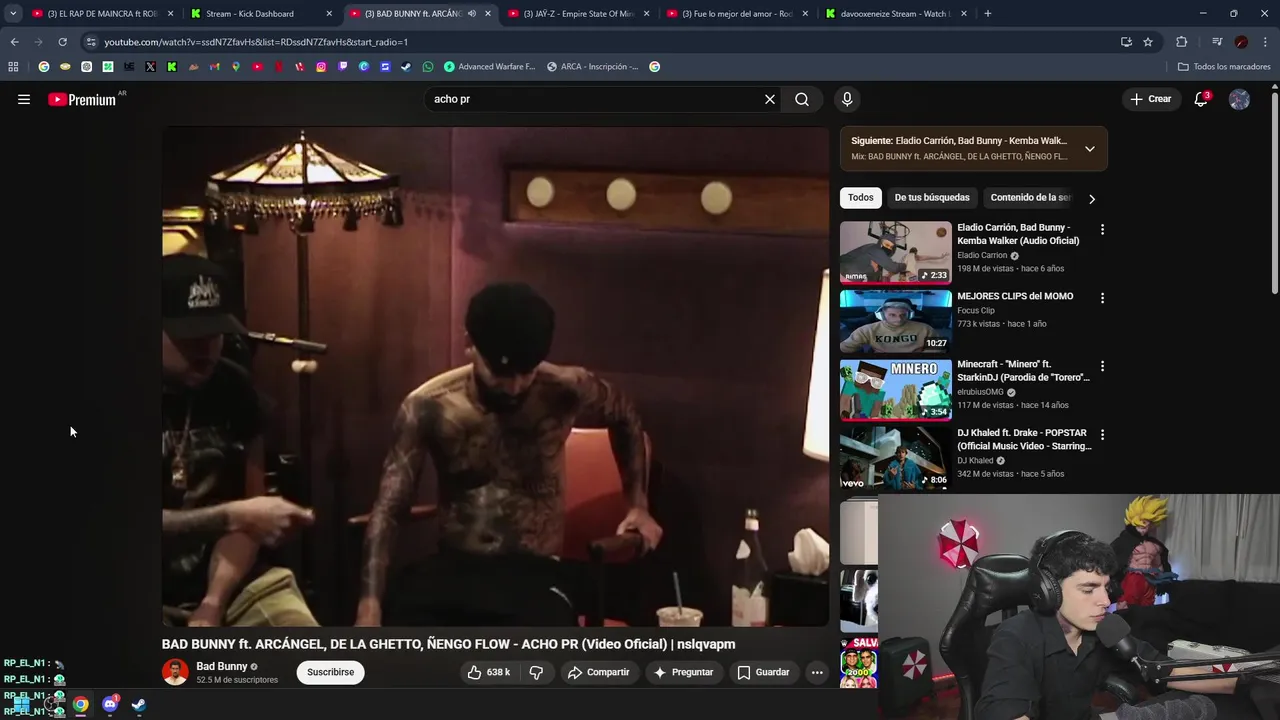The image size is (1280, 720).
Task: Open the Instagram bookmark
Action: click(321, 67)
